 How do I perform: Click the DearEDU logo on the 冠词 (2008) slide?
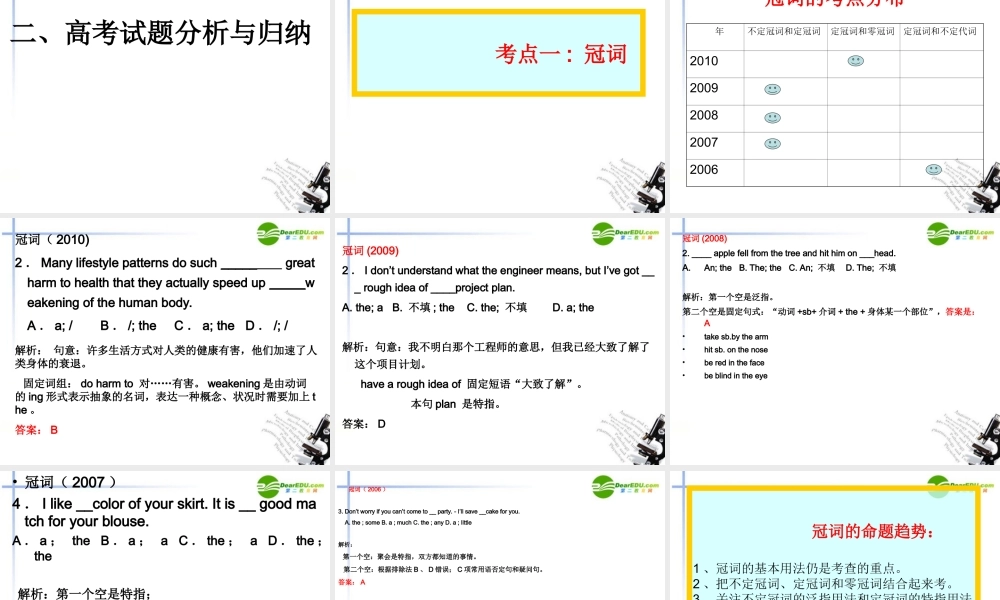click(960, 234)
